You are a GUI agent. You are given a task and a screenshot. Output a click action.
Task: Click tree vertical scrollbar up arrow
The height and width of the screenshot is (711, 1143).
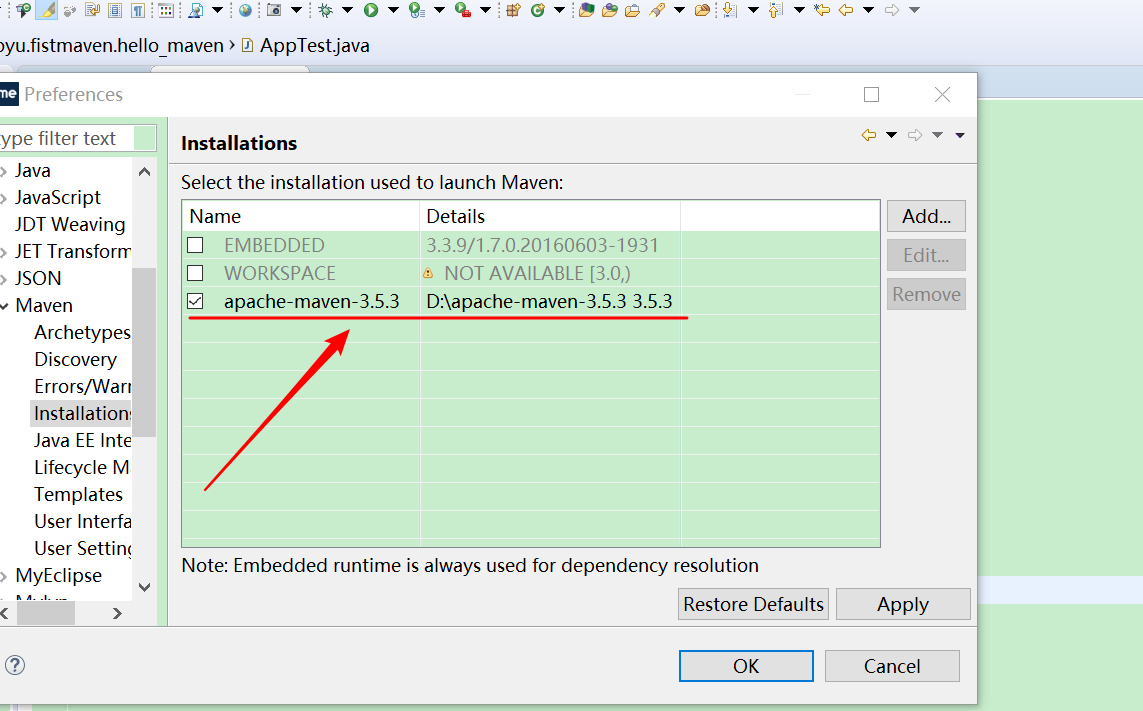coord(144,172)
